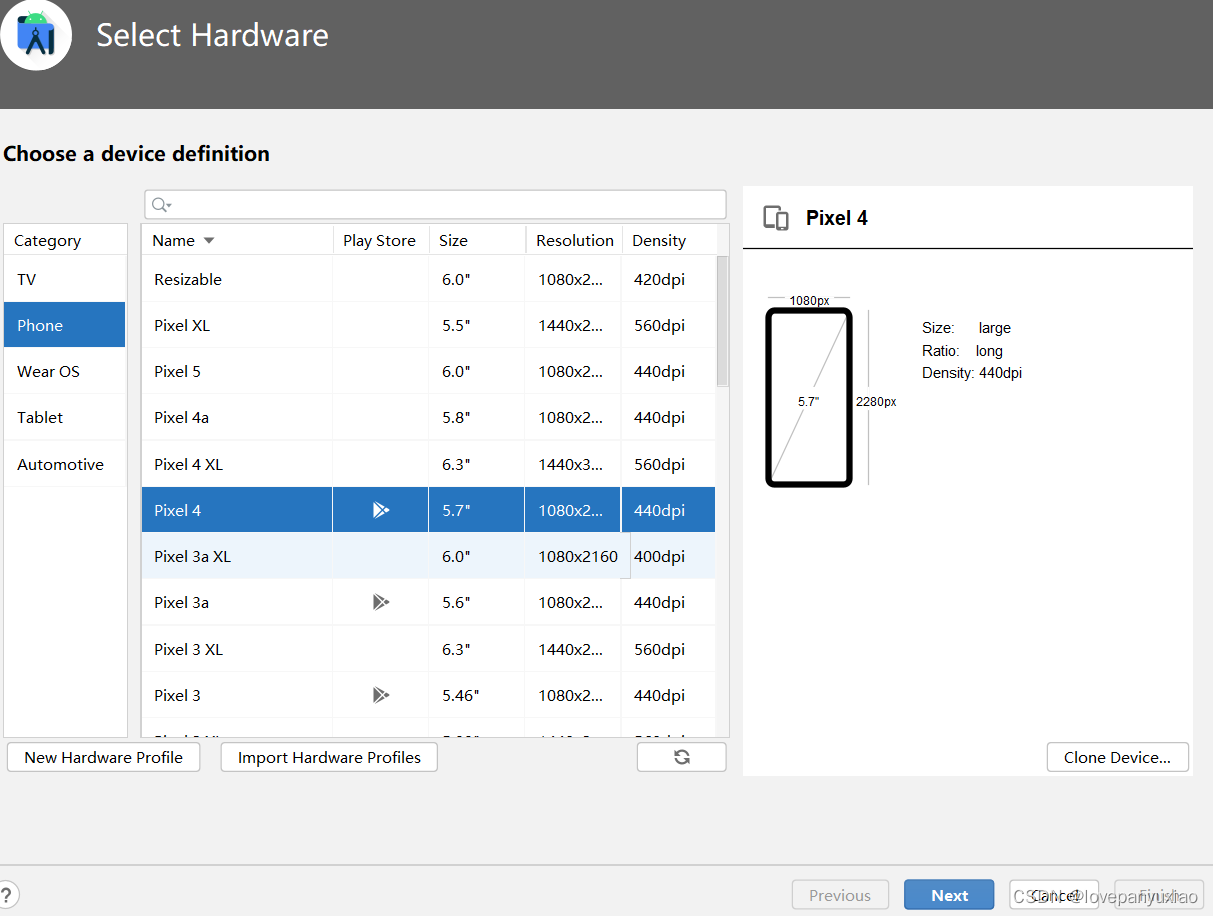Image resolution: width=1213 pixels, height=916 pixels.
Task: Click the Category list header
Action: 66,240
